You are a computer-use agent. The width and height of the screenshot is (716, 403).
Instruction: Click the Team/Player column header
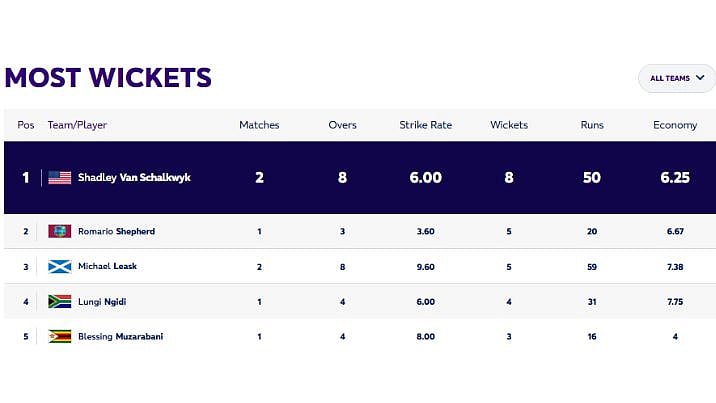tap(77, 125)
